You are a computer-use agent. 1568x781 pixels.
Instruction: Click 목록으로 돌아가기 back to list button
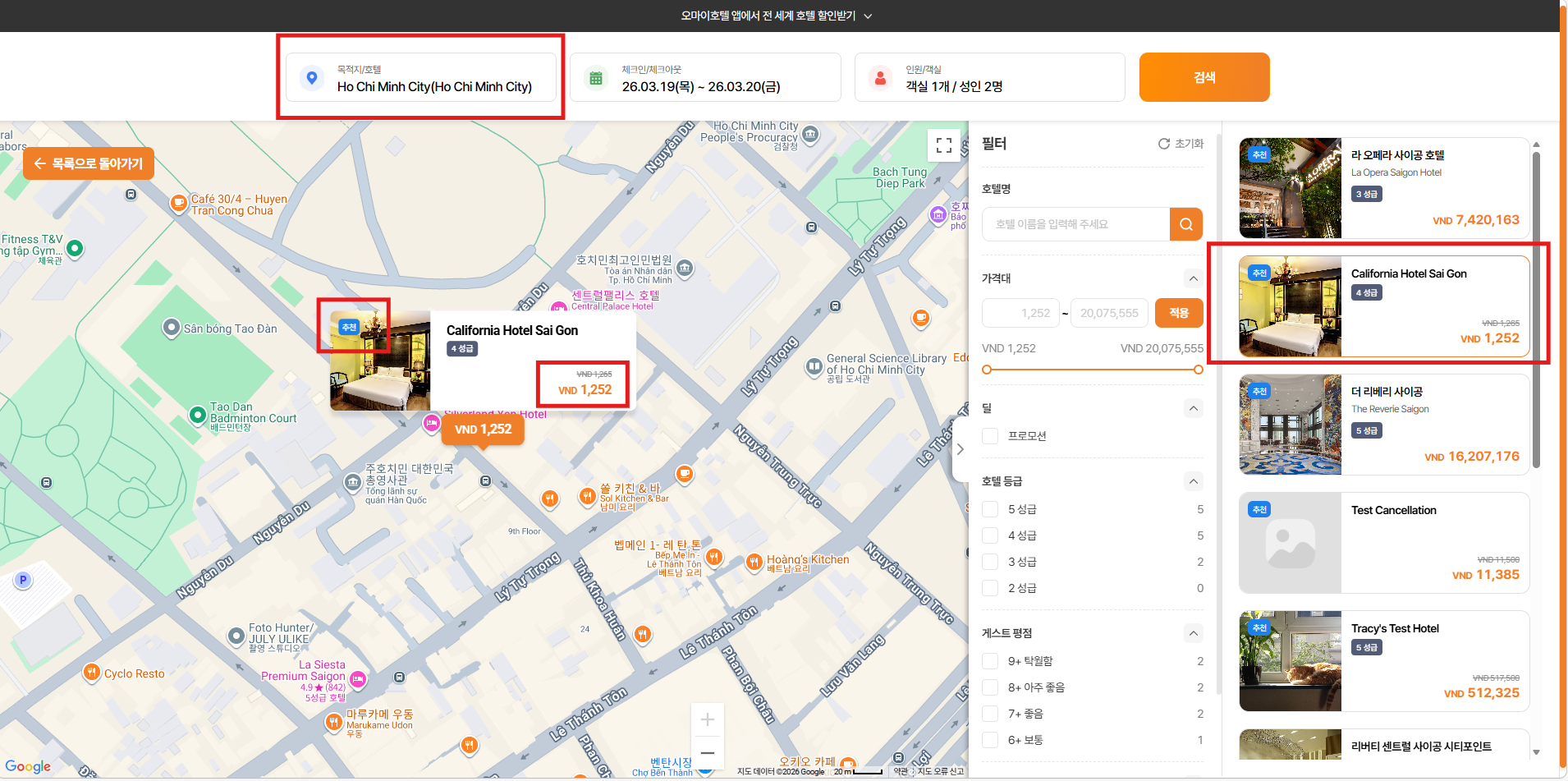[89, 163]
